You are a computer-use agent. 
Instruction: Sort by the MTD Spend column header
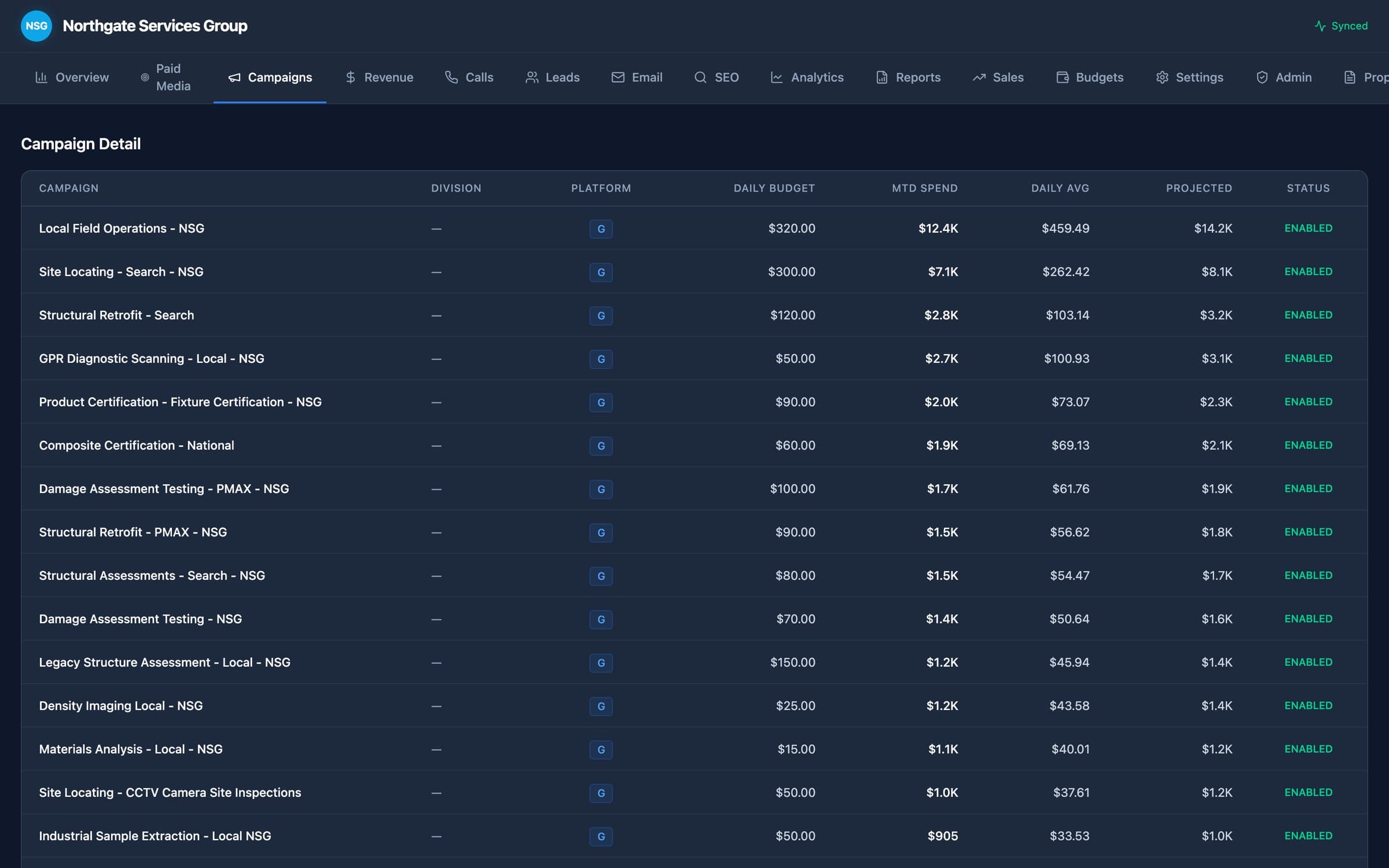[924, 188]
